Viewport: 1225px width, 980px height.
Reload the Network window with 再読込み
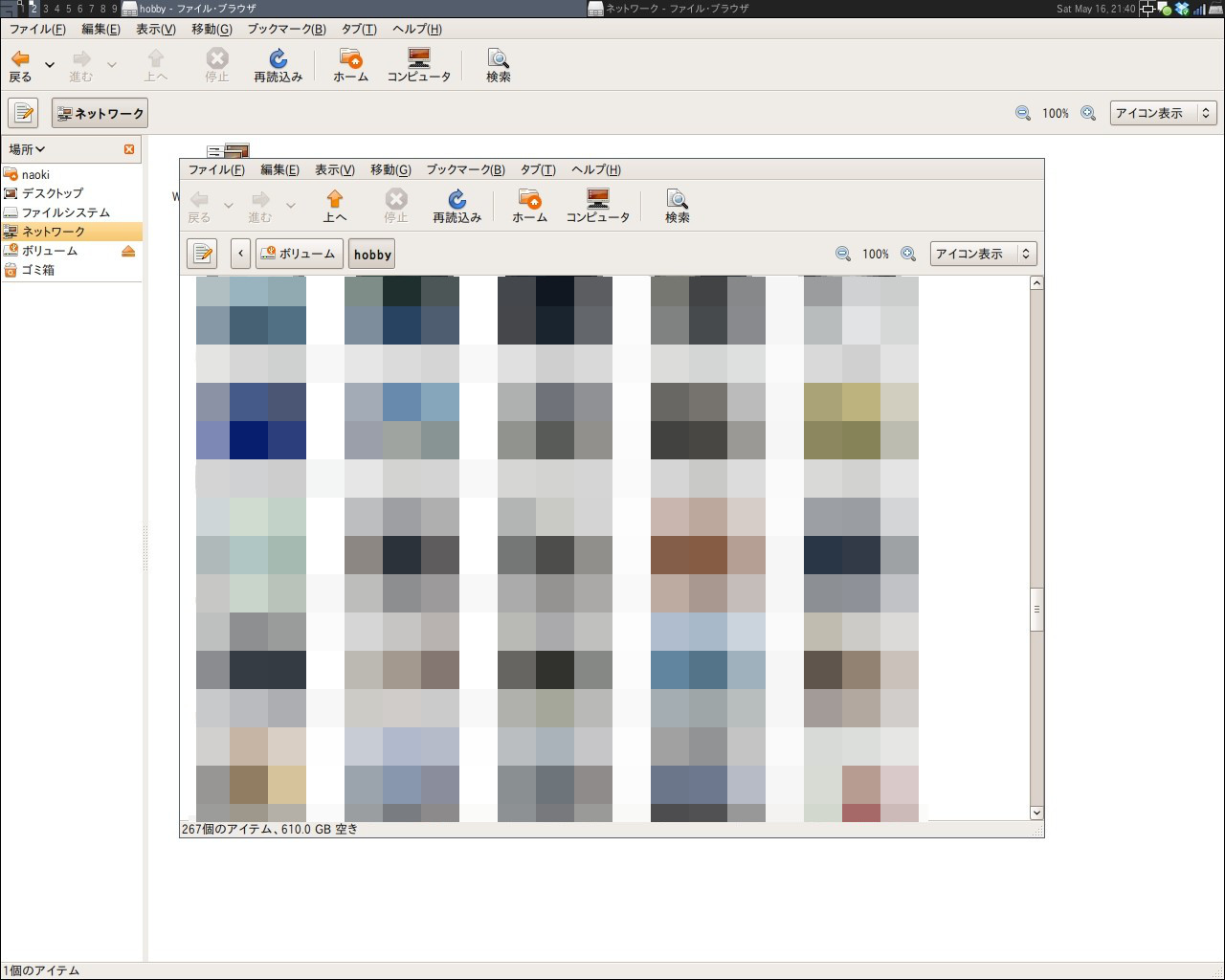pos(278,65)
